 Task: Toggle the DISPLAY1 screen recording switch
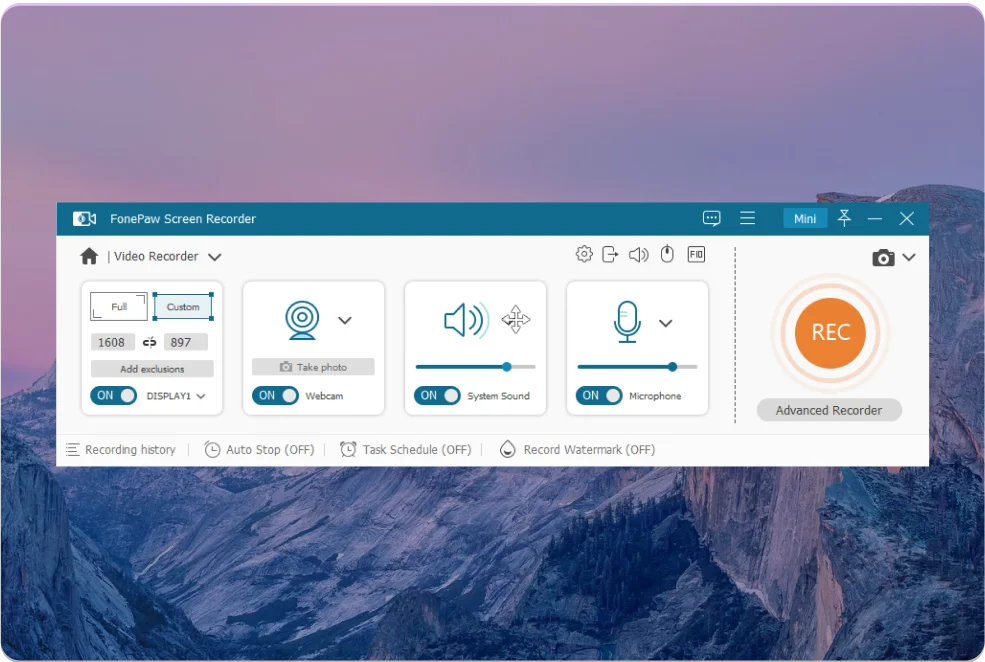click(114, 396)
